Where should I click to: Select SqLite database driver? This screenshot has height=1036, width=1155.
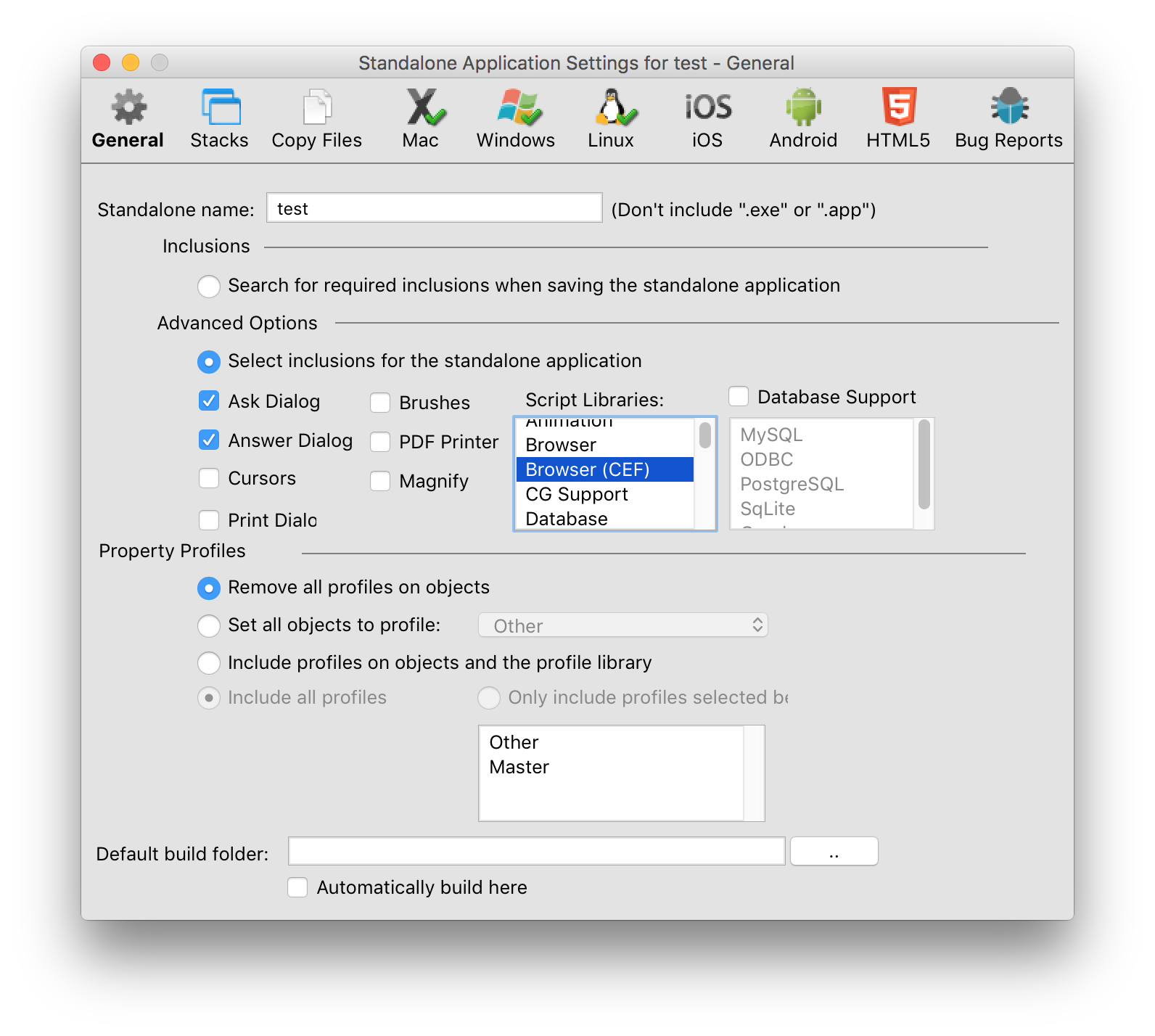pos(821,509)
